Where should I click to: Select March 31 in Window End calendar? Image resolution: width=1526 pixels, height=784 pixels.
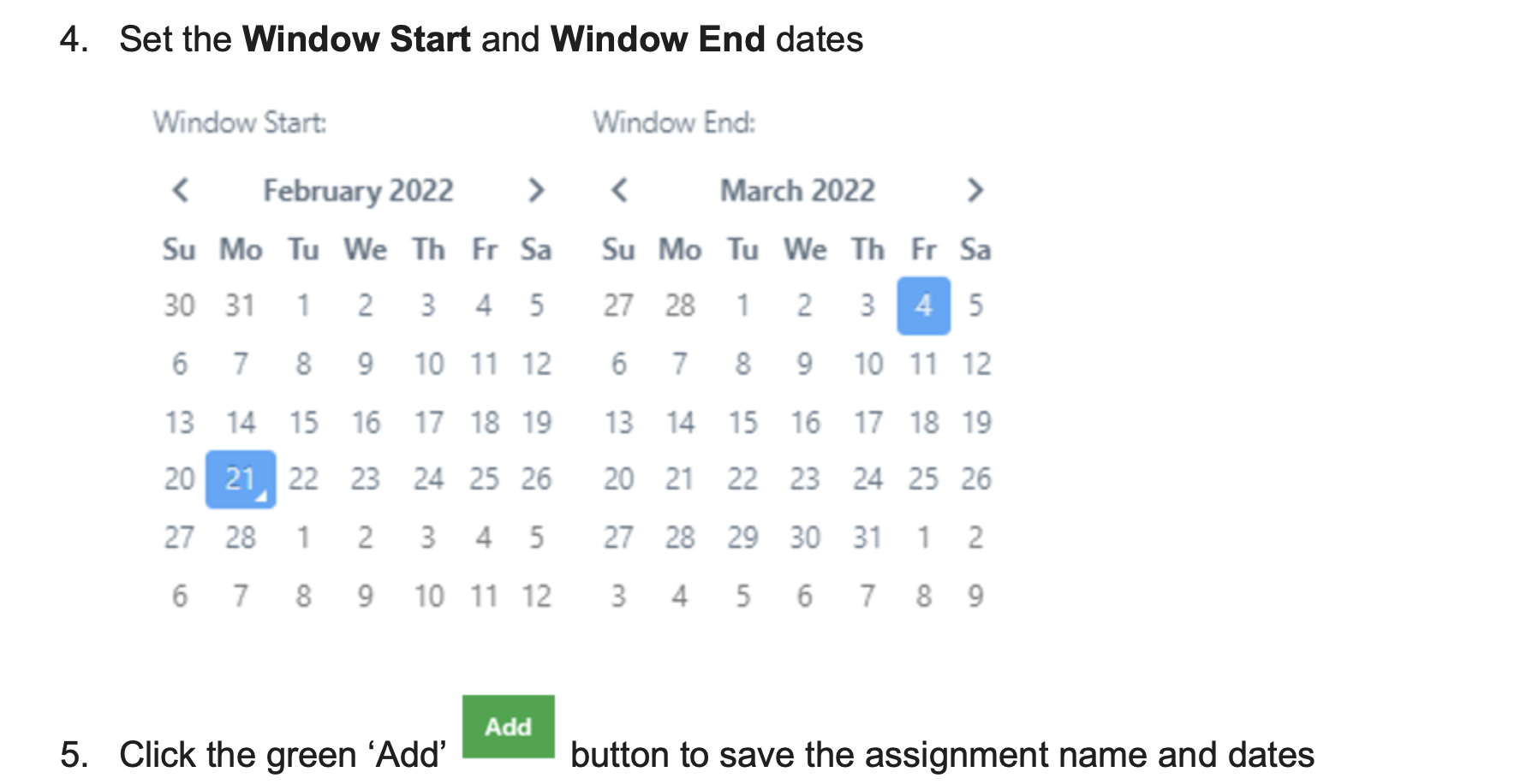(867, 538)
